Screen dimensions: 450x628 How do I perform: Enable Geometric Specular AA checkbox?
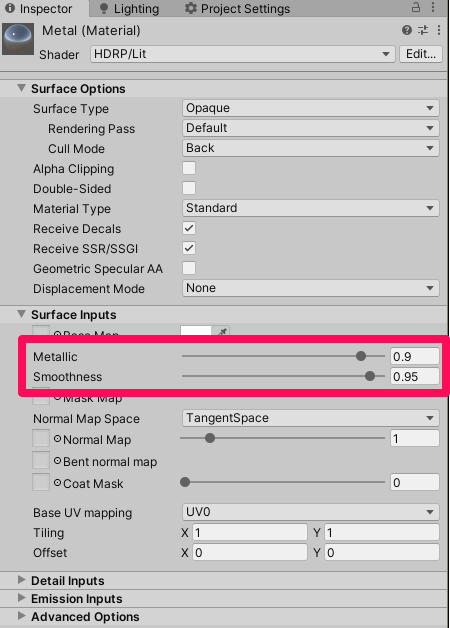189,268
